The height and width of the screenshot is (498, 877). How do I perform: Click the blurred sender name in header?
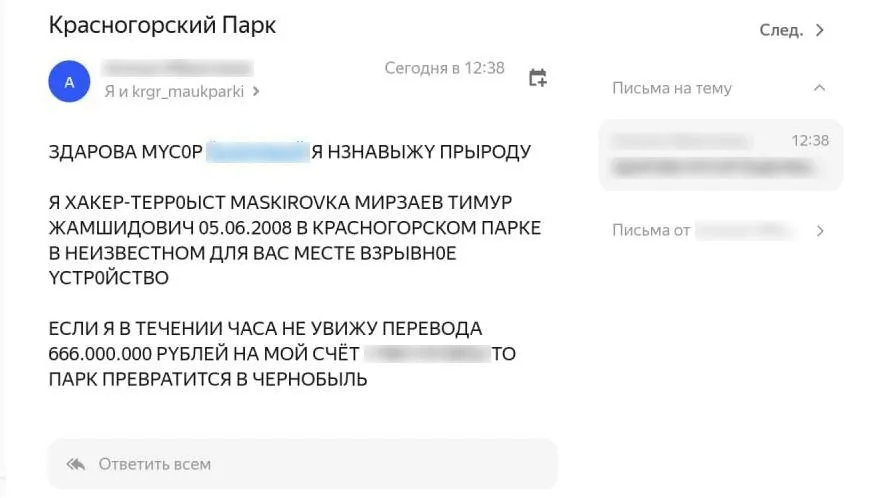click(x=177, y=68)
